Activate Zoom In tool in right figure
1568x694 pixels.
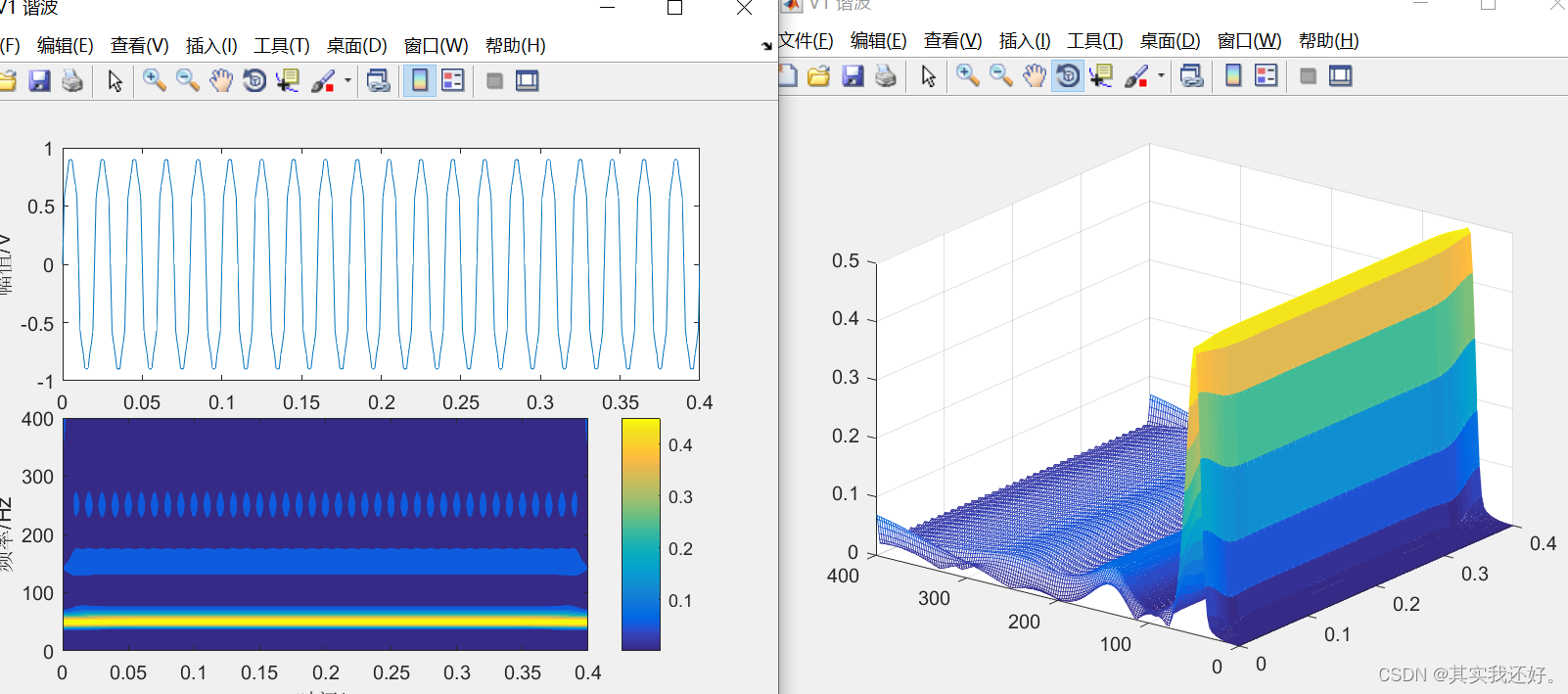(x=968, y=76)
